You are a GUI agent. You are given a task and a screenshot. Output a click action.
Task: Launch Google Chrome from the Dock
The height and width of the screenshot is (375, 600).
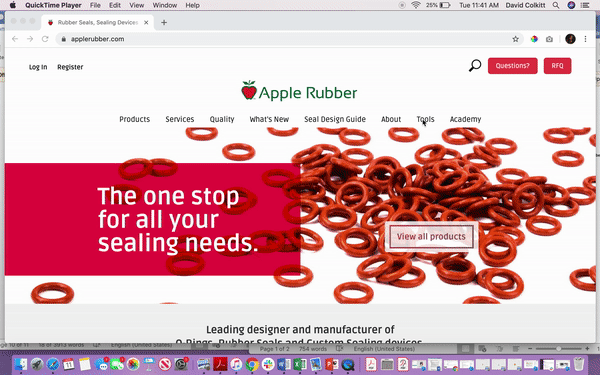[x=252, y=364]
